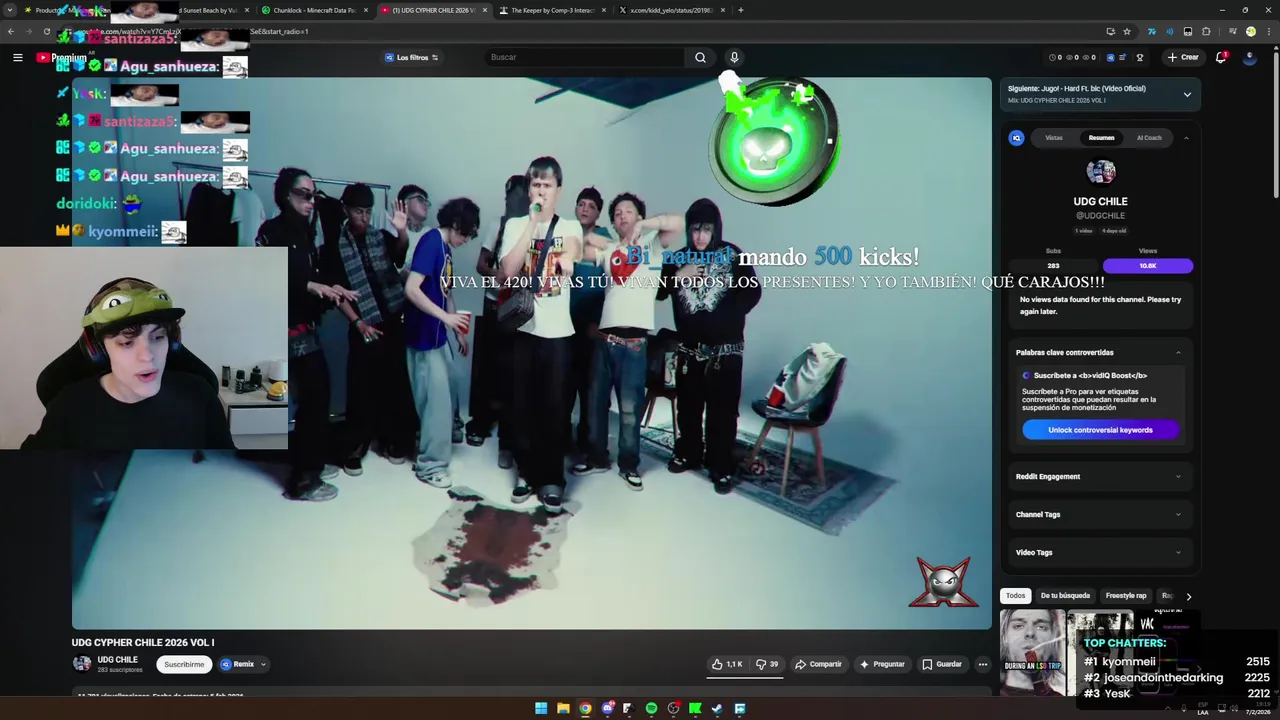
Task: Click the Buscar search field
Action: [585, 57]
